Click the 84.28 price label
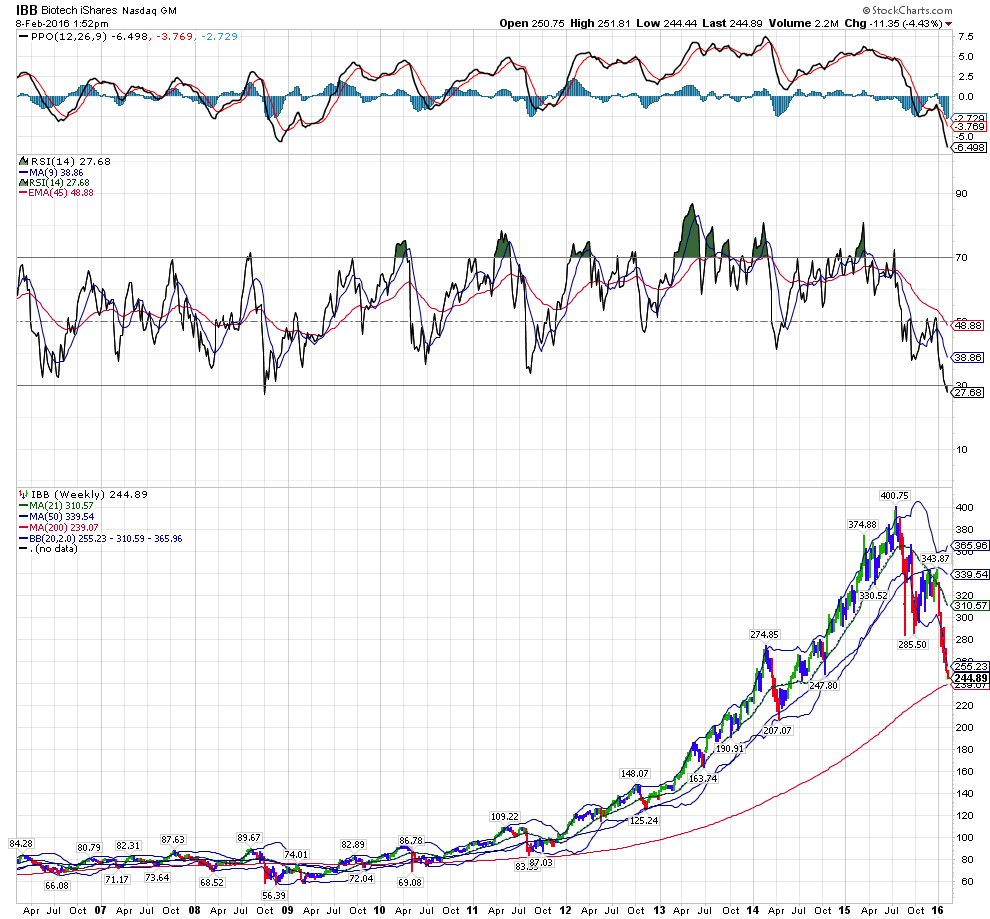The height and width of the screenshot is (919, 990). 20,844
